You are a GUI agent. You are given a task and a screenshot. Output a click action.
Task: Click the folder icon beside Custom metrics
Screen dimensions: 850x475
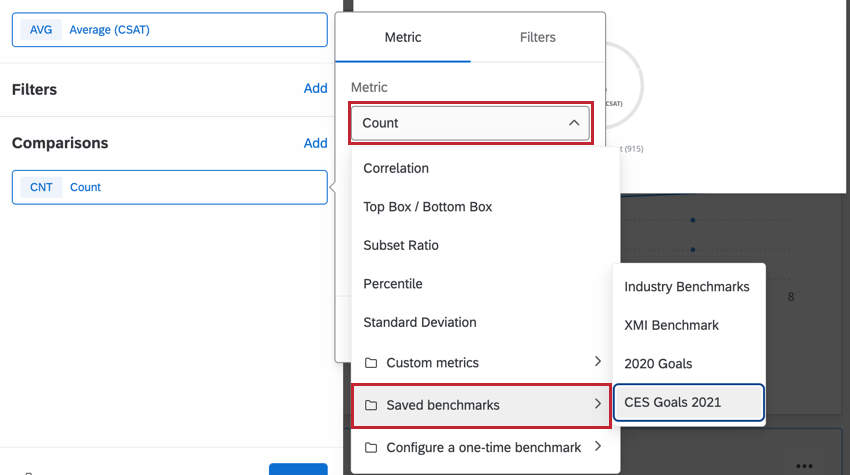[x=371, y=363]
